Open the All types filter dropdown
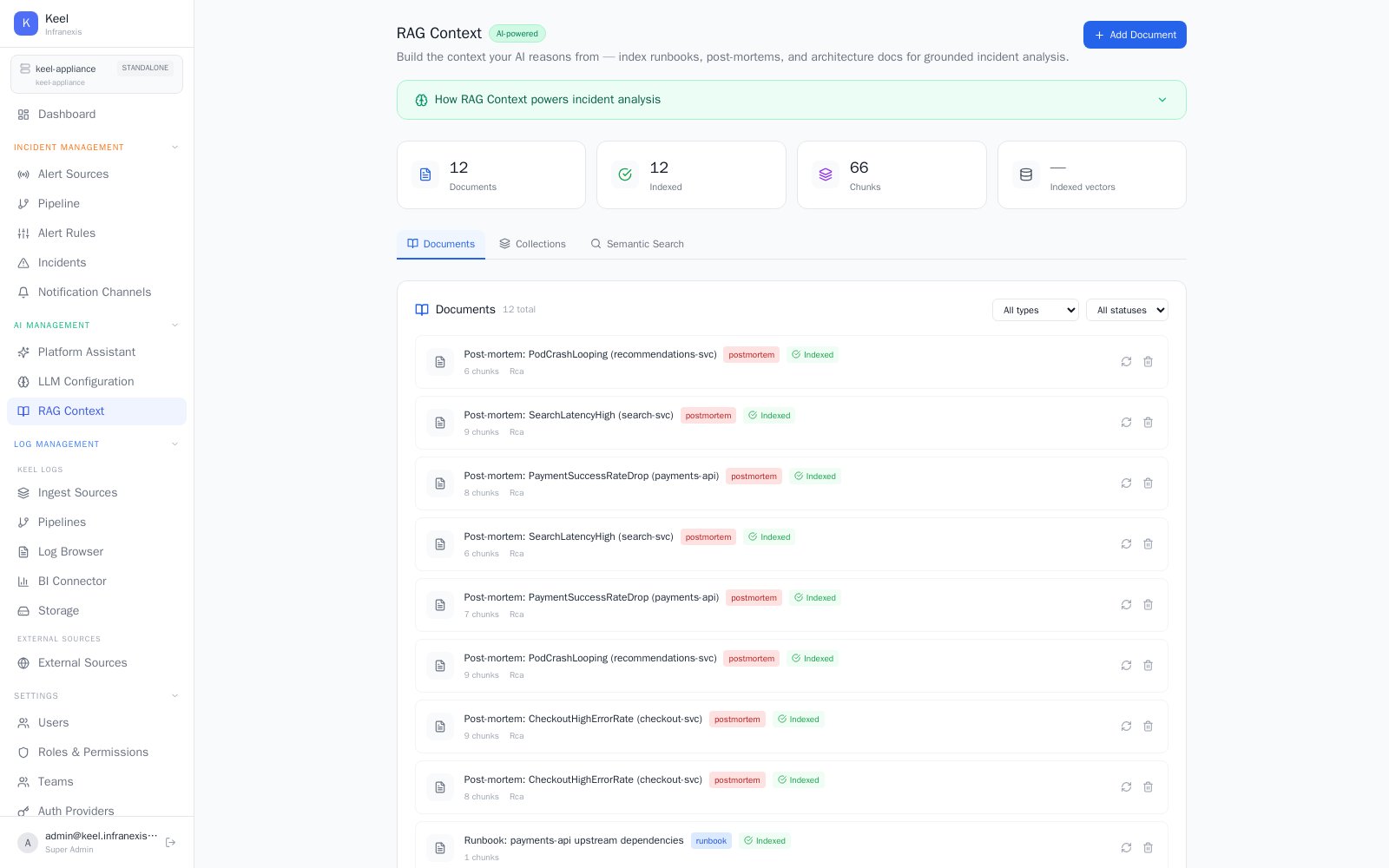Viewport: 1389px width, 868px height. pyautogui.click(x=1035, y=310)
